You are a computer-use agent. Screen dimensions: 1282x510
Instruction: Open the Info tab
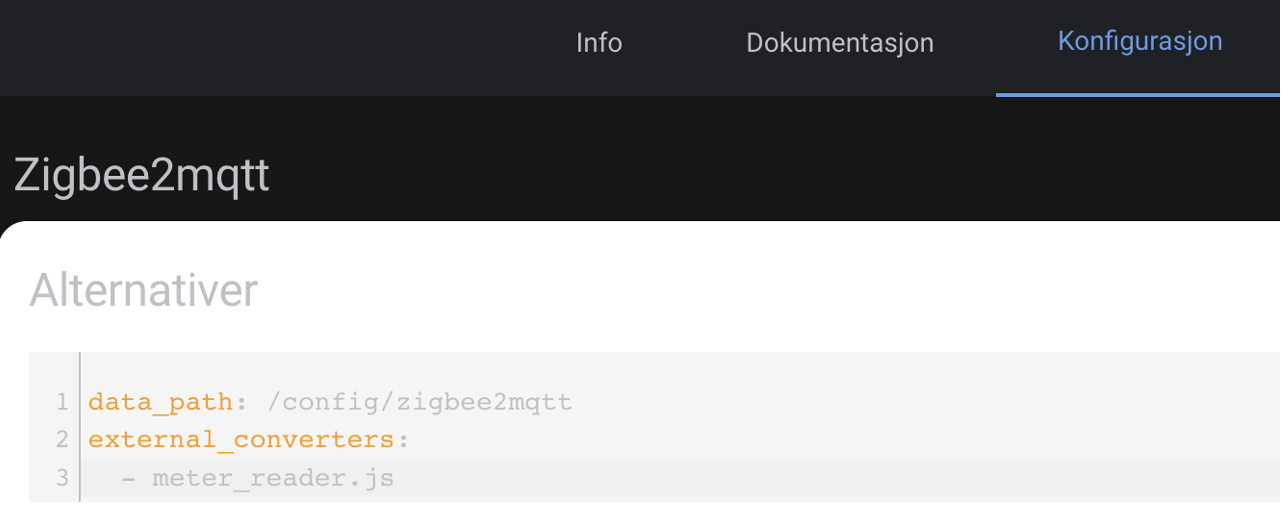[599, 43]
